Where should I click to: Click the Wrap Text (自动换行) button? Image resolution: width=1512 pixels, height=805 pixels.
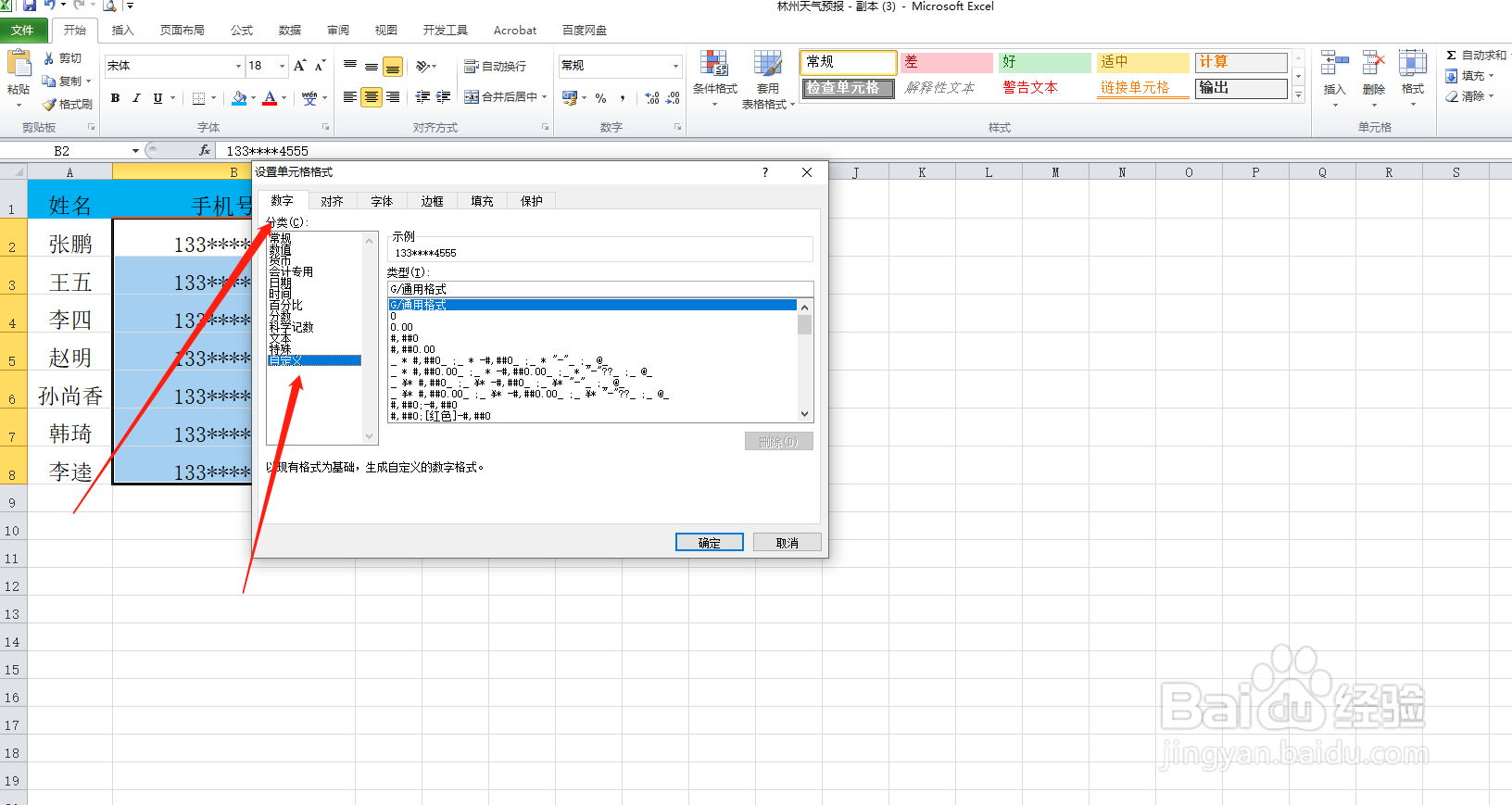pyautogui.click(x=495, y=66)
